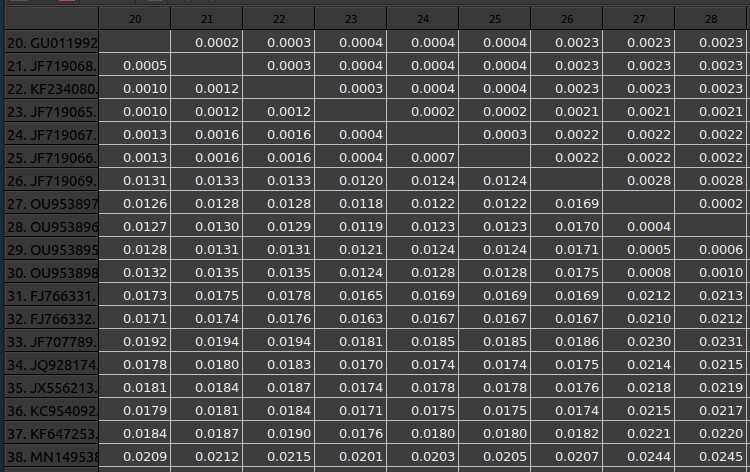The width and height of the screenshot is (750, 472).
Task: Select row header 34. JQ928174
Action: (52, 364)
